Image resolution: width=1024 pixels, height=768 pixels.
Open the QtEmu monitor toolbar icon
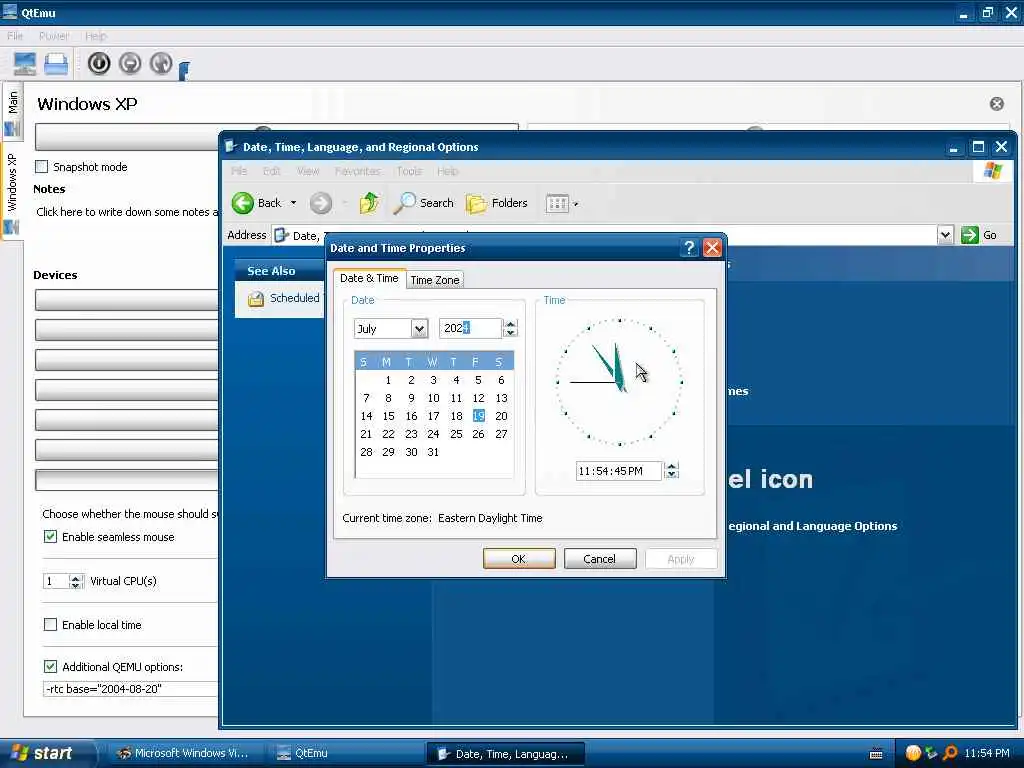pos(24,63)
